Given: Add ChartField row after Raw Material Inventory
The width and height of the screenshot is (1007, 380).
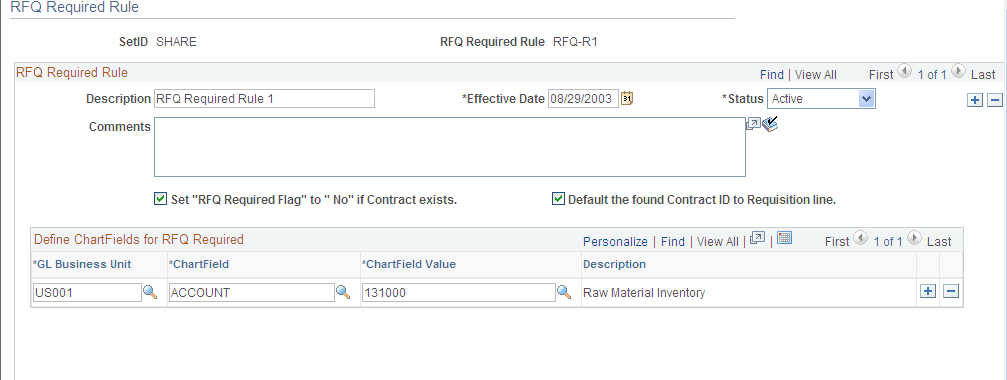Looking at the screenshot, I should click(x=928, y=291).
